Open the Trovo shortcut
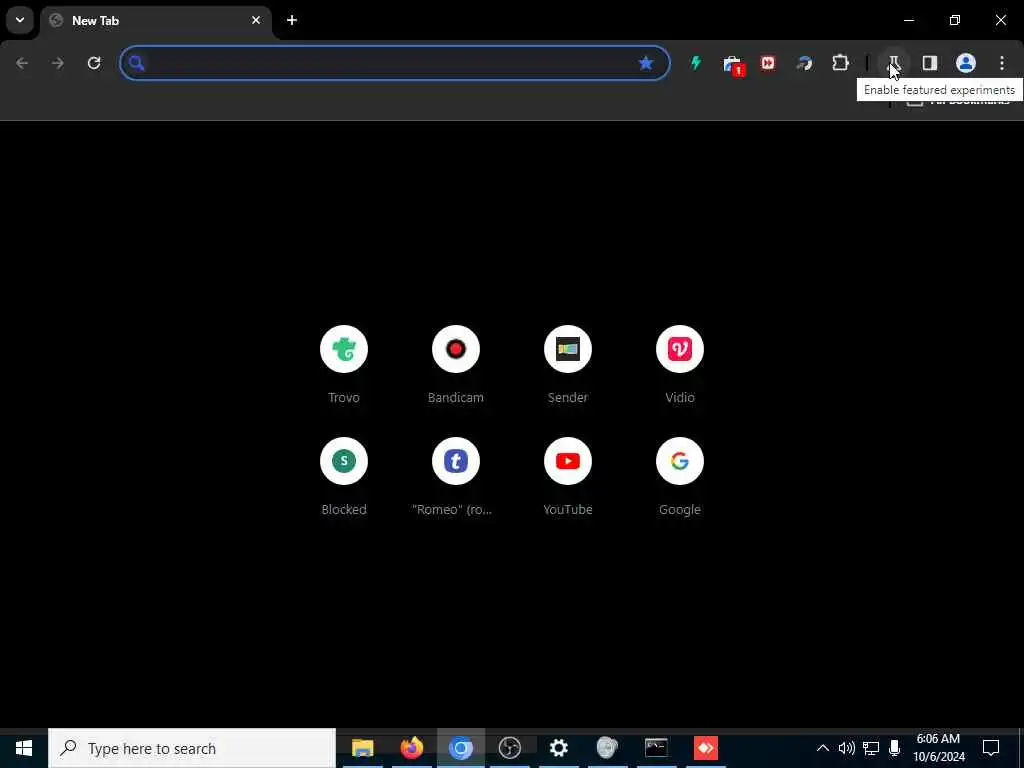The width and height of the screenshot is (1024, 768). point(344,364)
